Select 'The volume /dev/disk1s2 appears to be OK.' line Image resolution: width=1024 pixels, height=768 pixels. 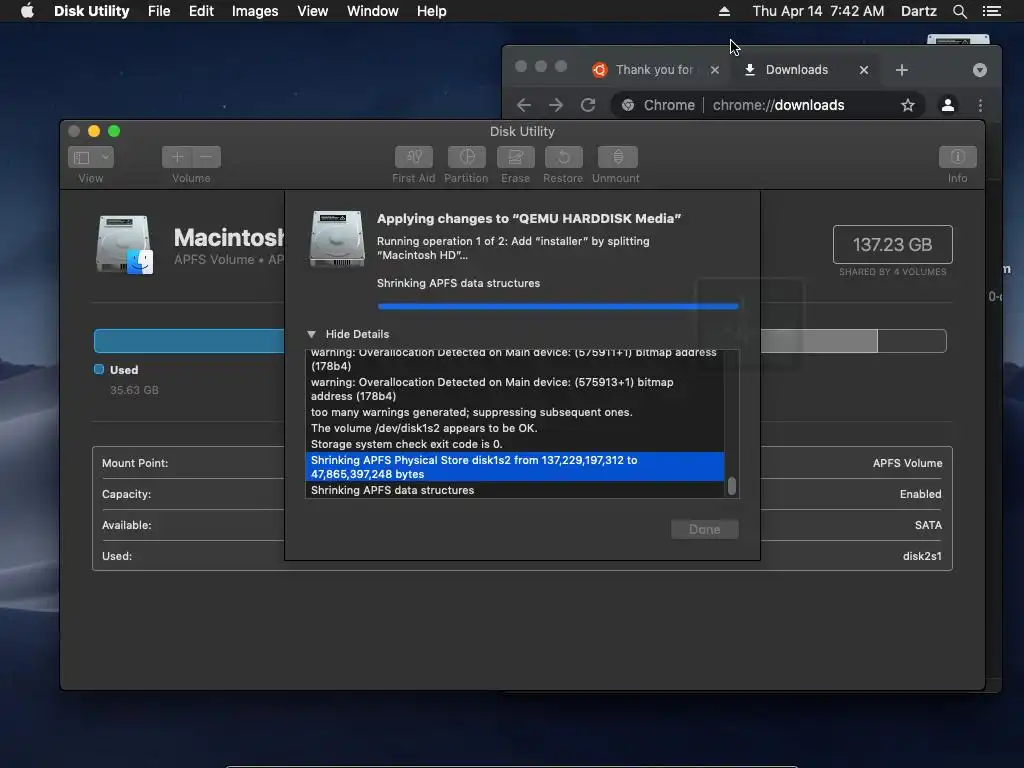coord(515,428)
